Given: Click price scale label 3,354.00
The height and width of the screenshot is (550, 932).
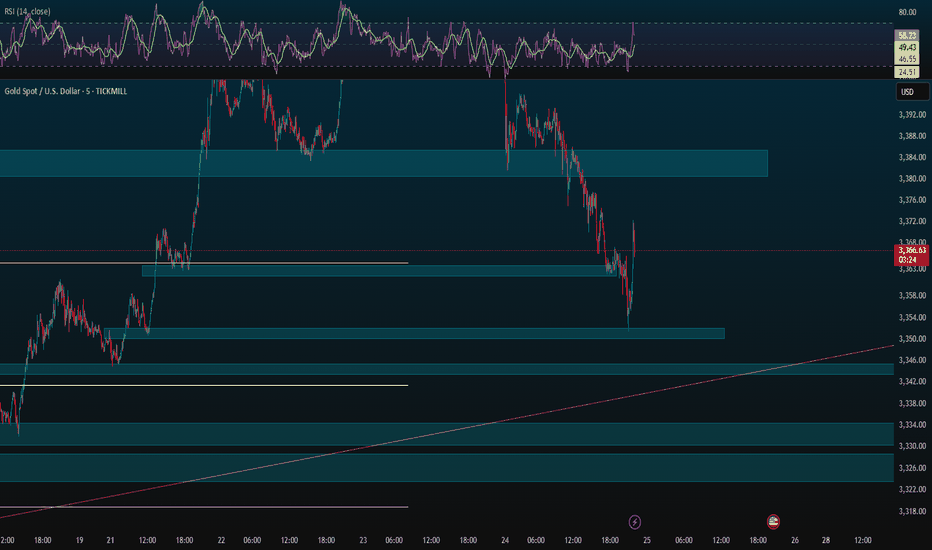Looking at the screenshot, I should [912, 318].
